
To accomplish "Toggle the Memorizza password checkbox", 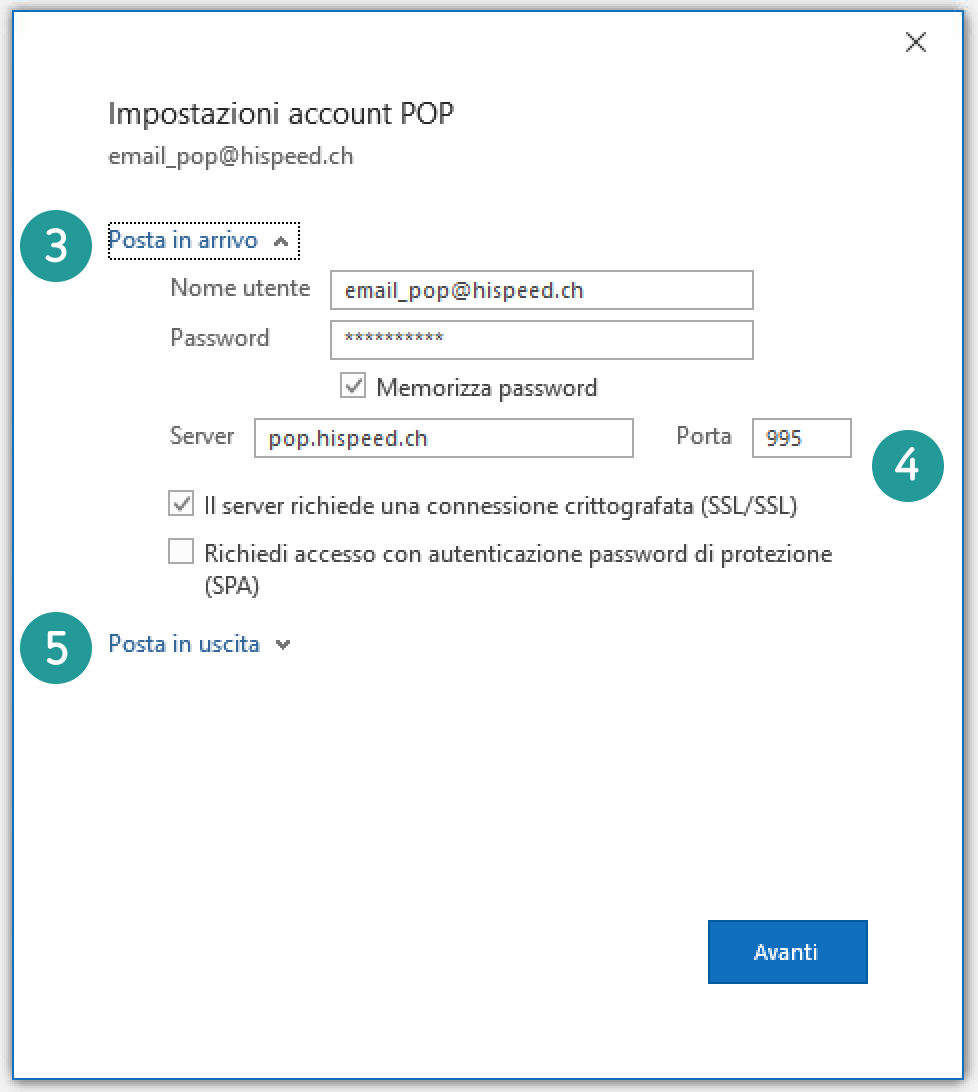I will click(x=353, y=386).
